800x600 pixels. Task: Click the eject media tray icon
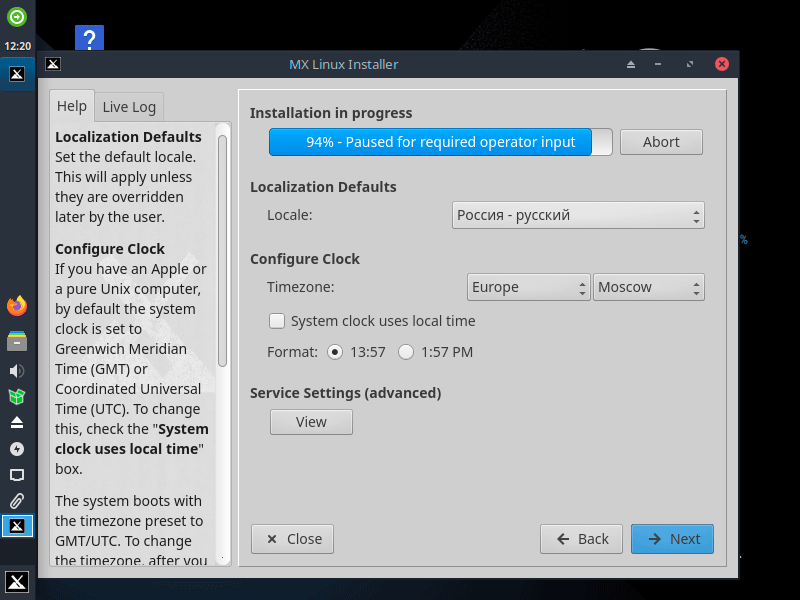pyautogui.click(x=17, y=423)
